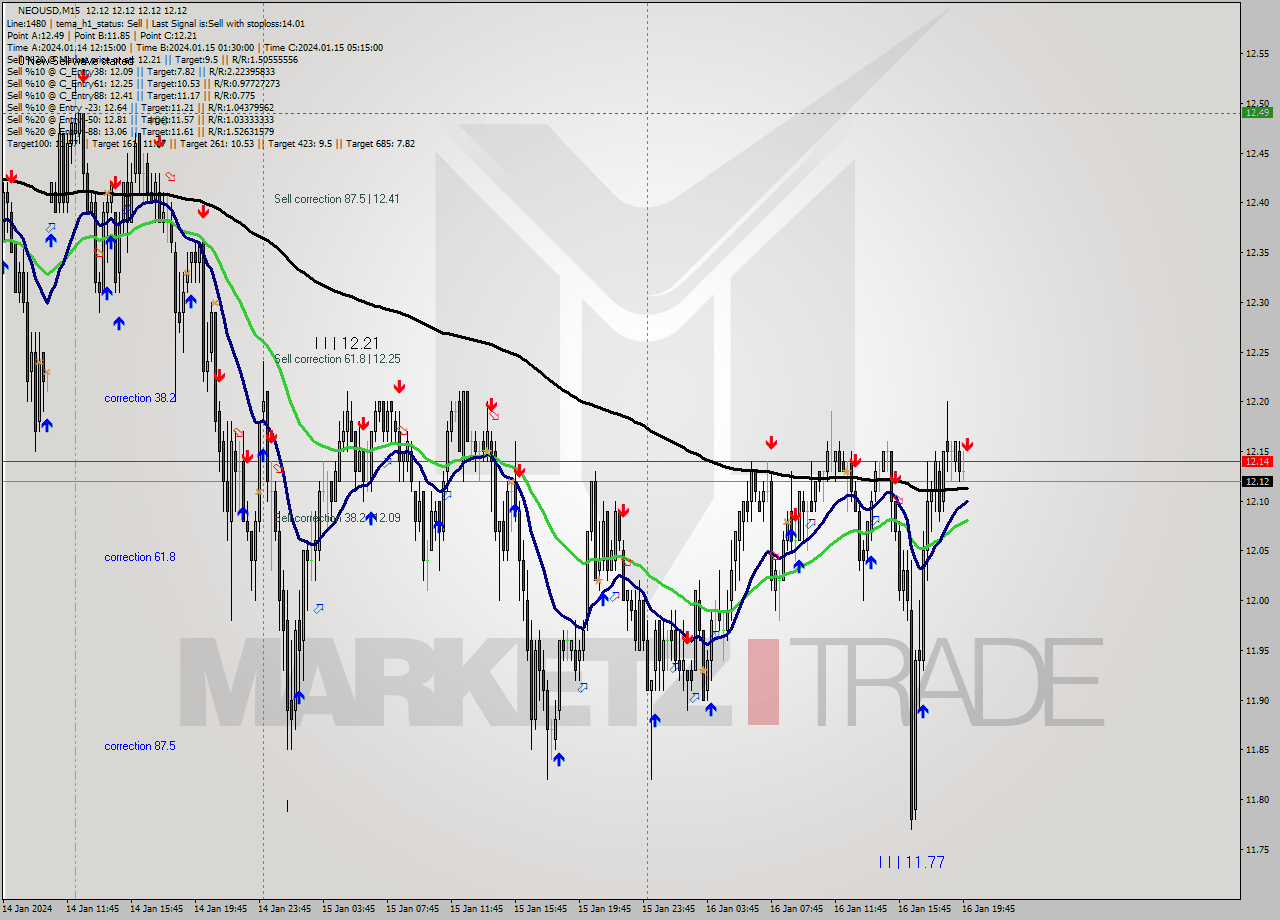This screenshot has height=920, width=1280.
Task: Click the red 12.14 price tag
Action: [x=1257, y=461]
